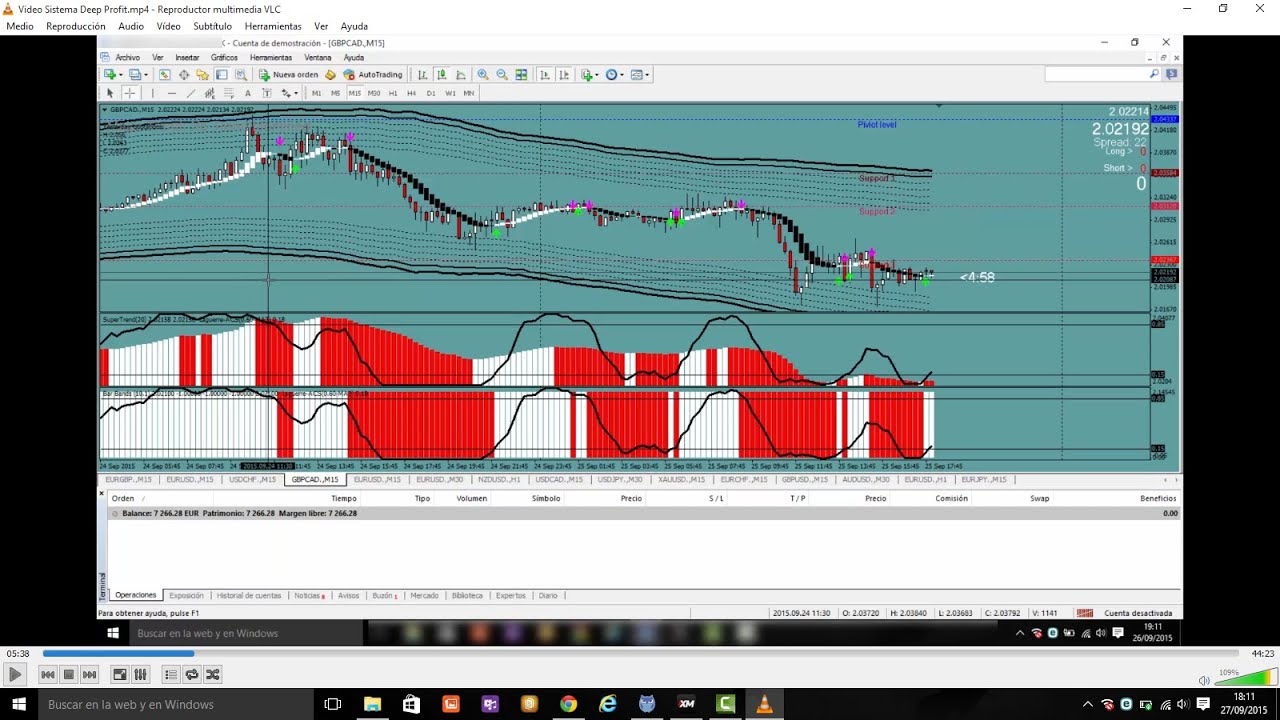Open Task View on taskbar
The image size is (1280, 720).
coord(333,704)
